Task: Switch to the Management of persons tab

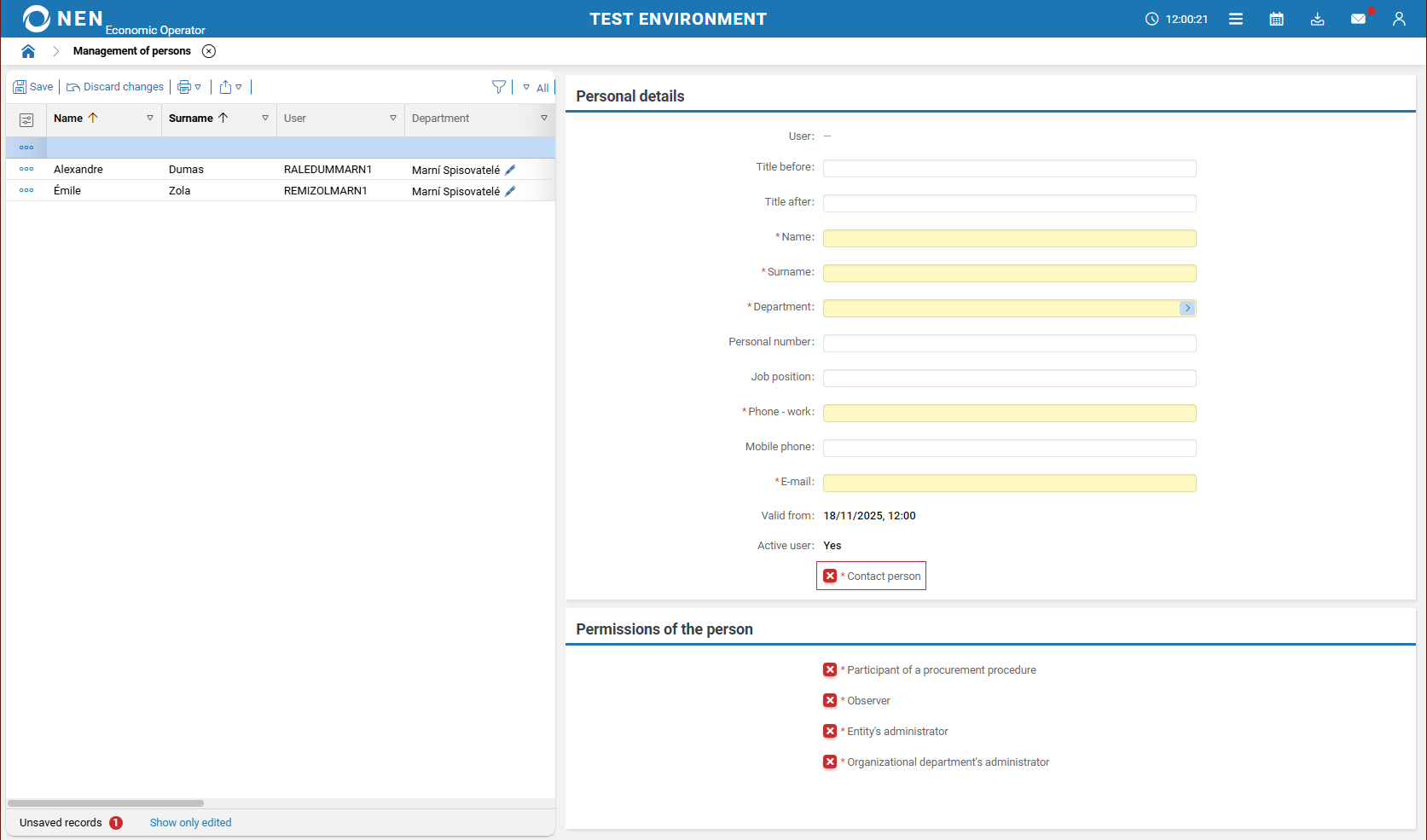Action: tap(131, 50)
